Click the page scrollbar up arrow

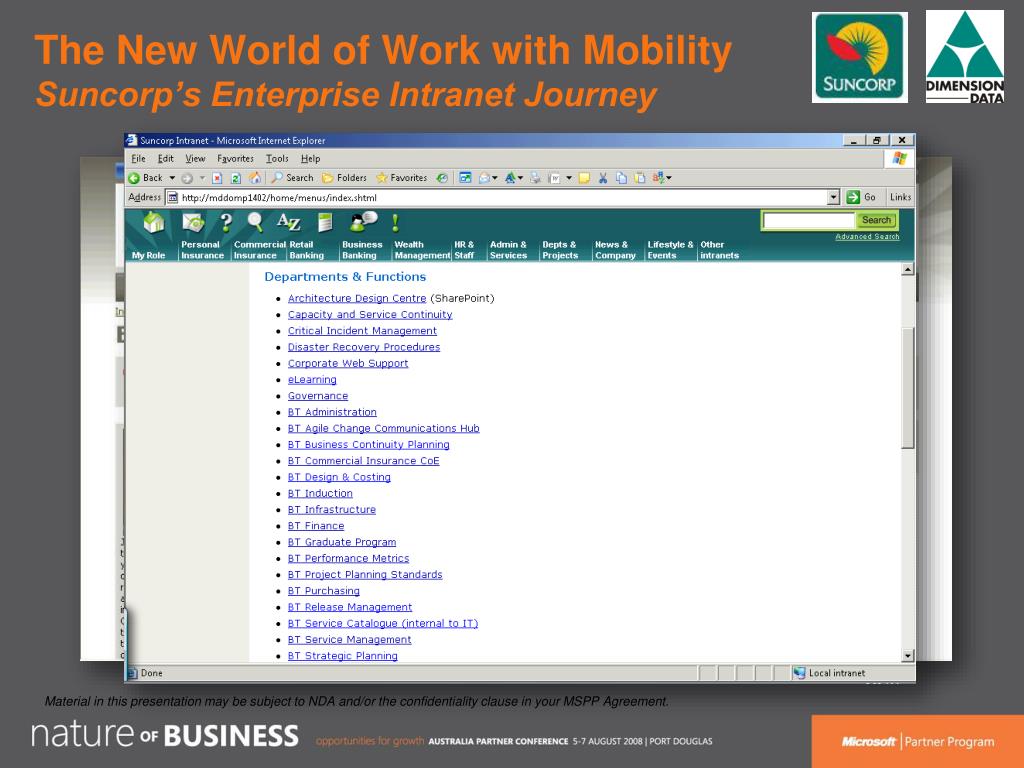click(x=907, y=269)
